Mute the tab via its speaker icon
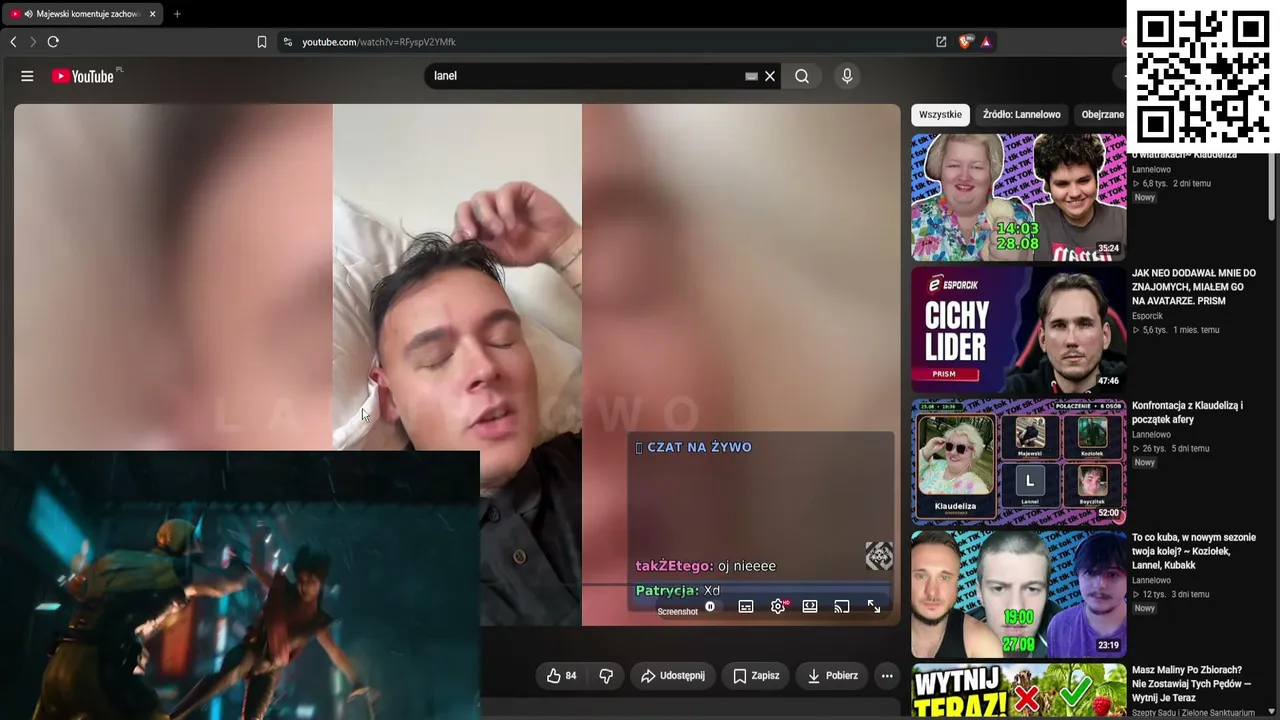Viewport: 1280px width, 720px height. pyautogui.click(x=27, y=14)
